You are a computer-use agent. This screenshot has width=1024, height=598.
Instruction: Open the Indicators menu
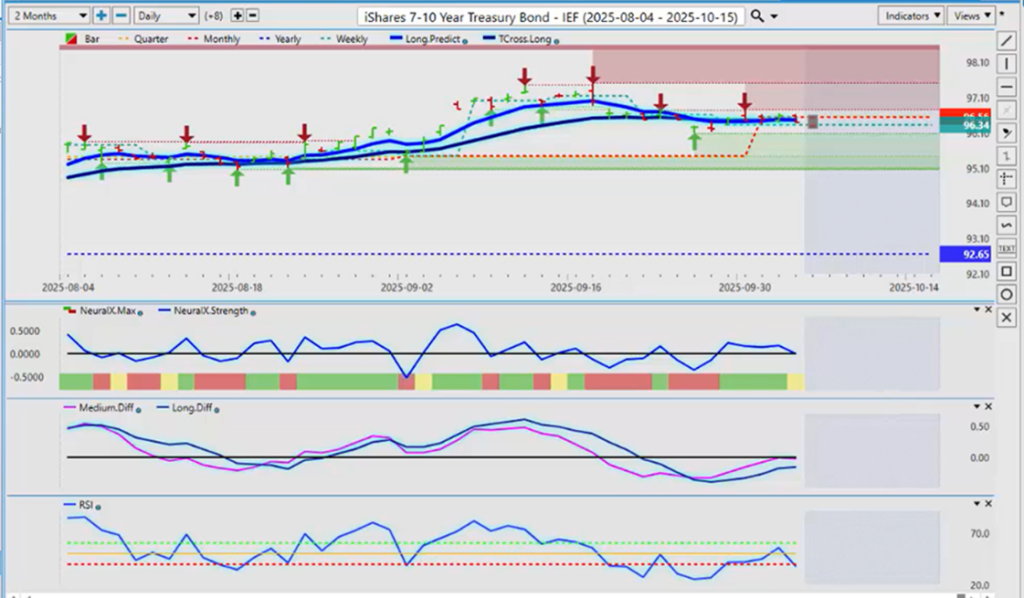(x=911, y=16)
